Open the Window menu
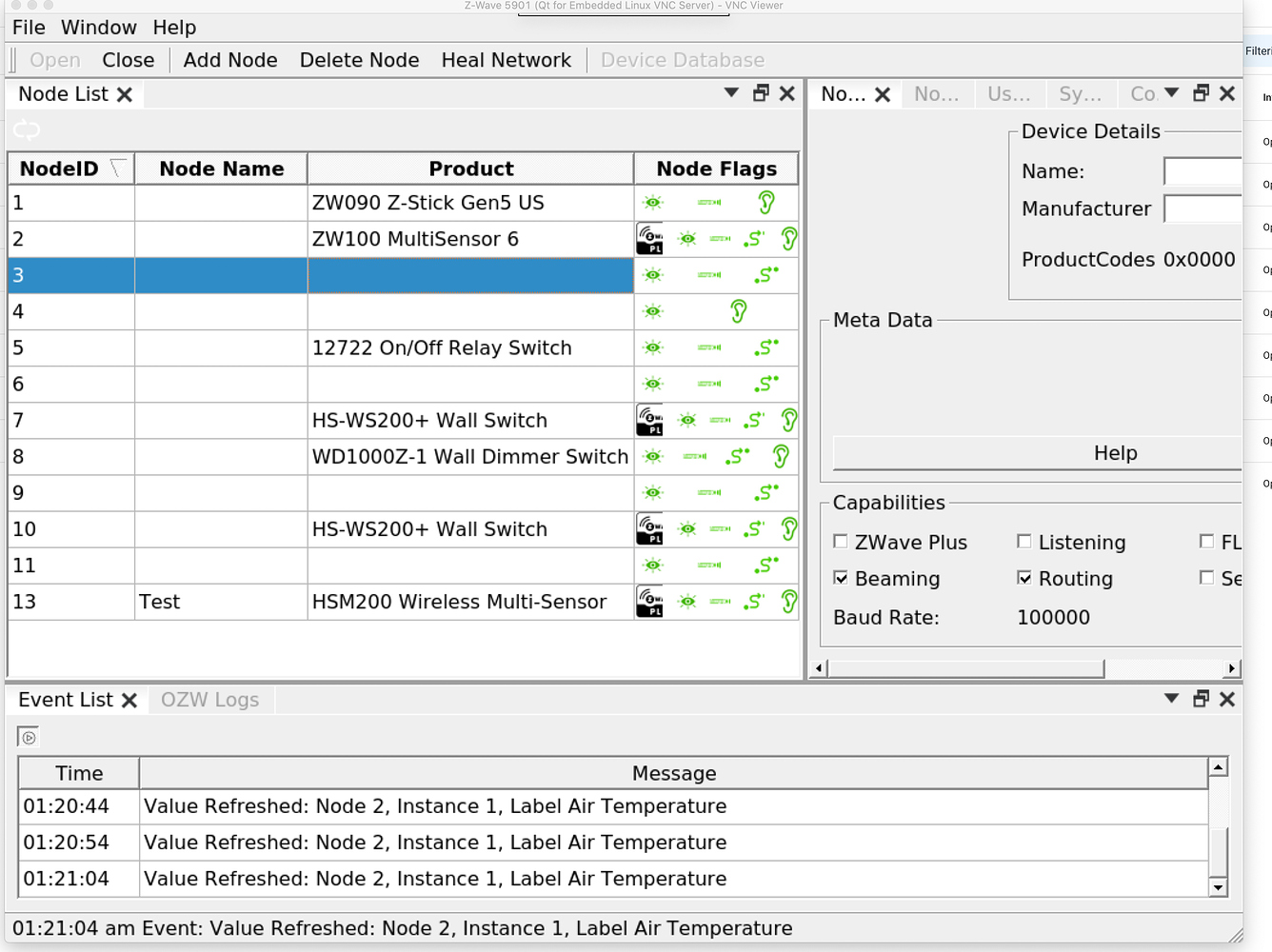 coord(99,27)
